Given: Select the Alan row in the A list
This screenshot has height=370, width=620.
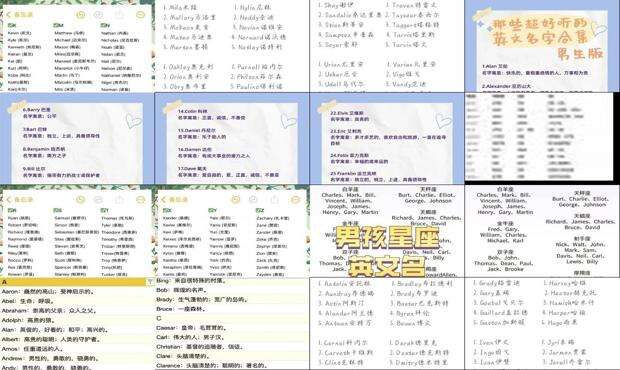Looking at the screenshot, I should tap(77, 330).
